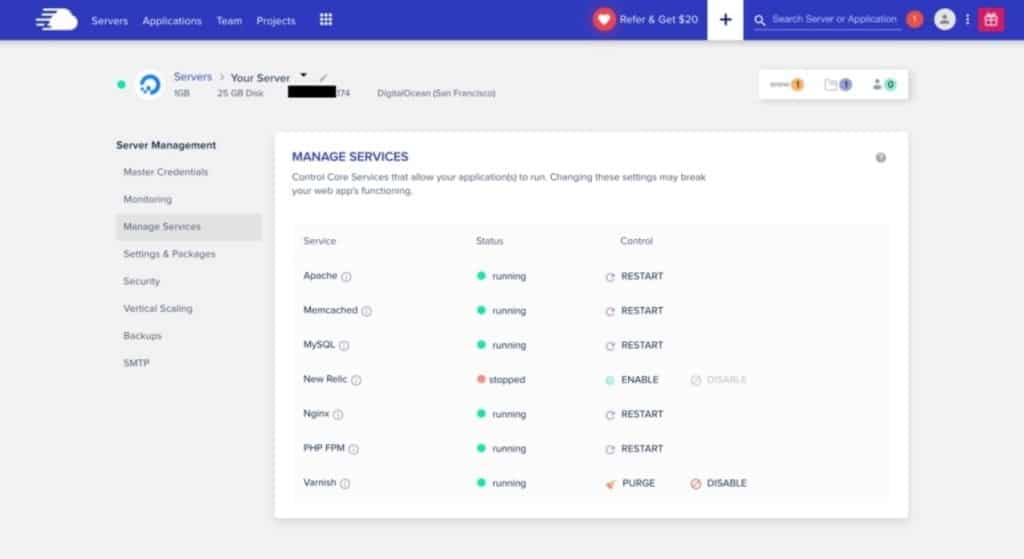Viewport: 1024px width, 559px height.
Task: Click the DigitalOcean (San Francisco) label
Action: [436, 93]
